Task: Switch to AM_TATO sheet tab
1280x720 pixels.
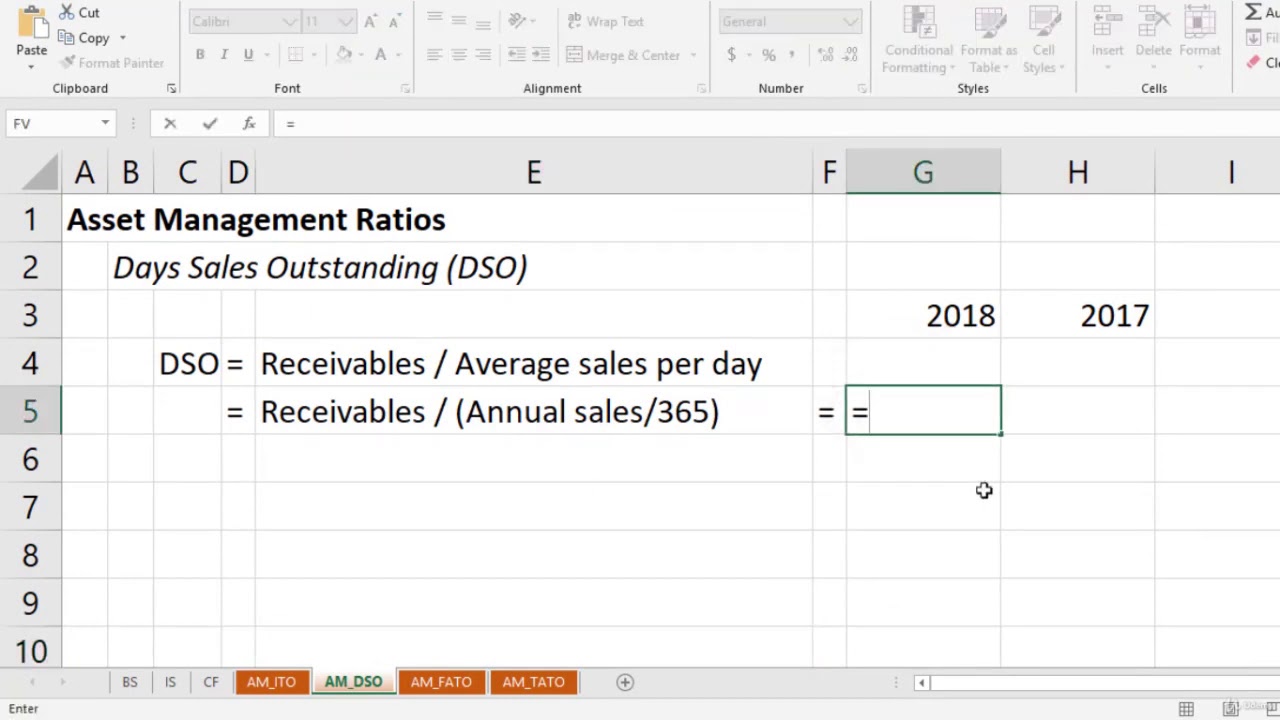Action: (534, 682)
